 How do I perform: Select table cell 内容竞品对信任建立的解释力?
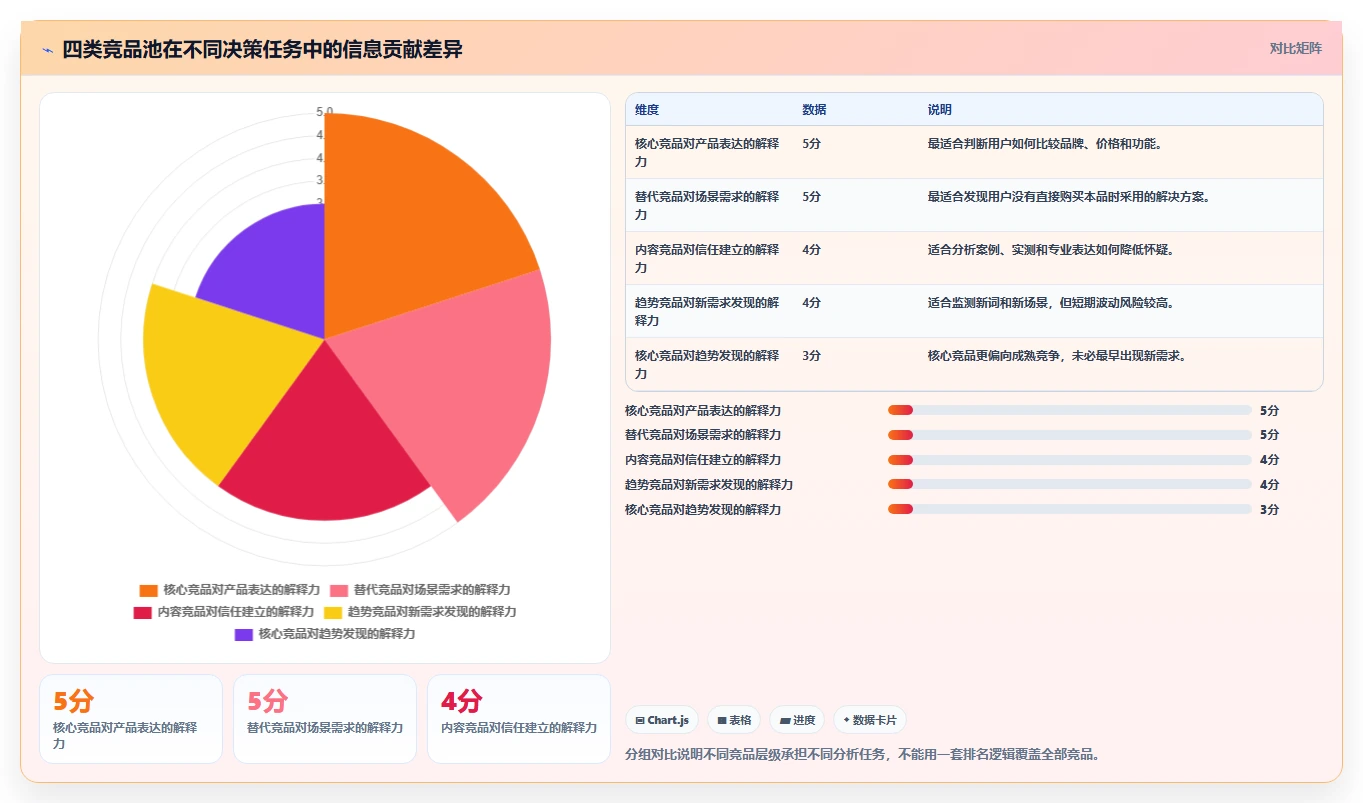[708, 258]
